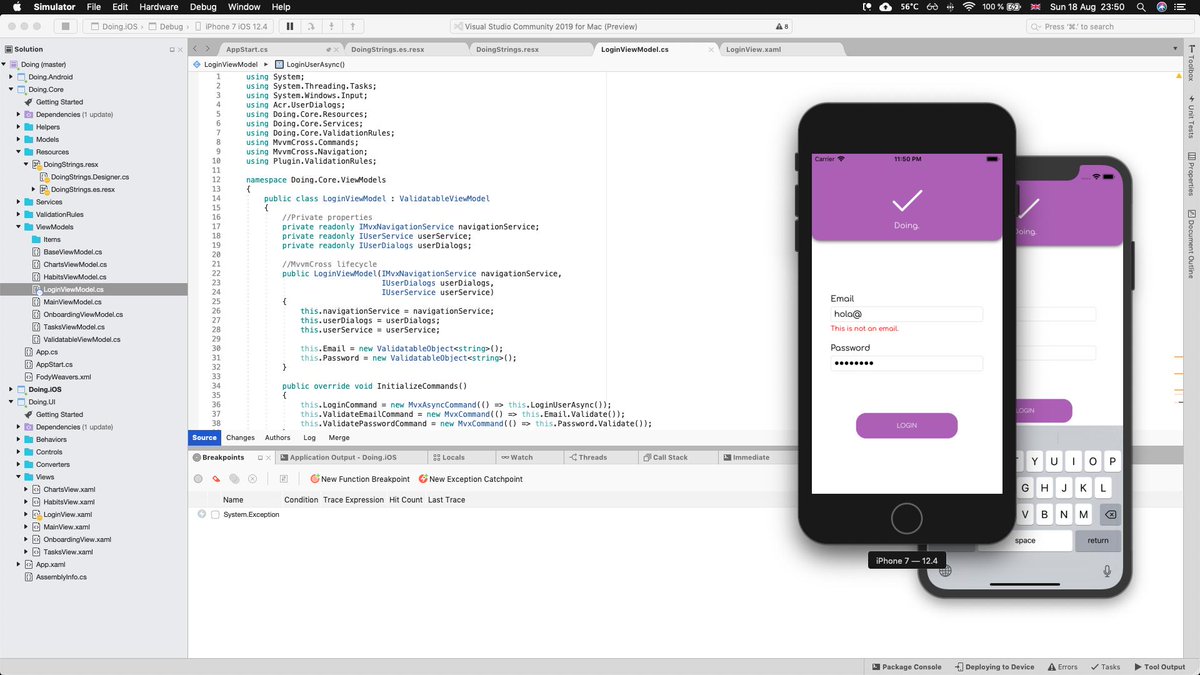
Task: Toggle the System.Exception breakpoint checkbox
Action: 215,514
